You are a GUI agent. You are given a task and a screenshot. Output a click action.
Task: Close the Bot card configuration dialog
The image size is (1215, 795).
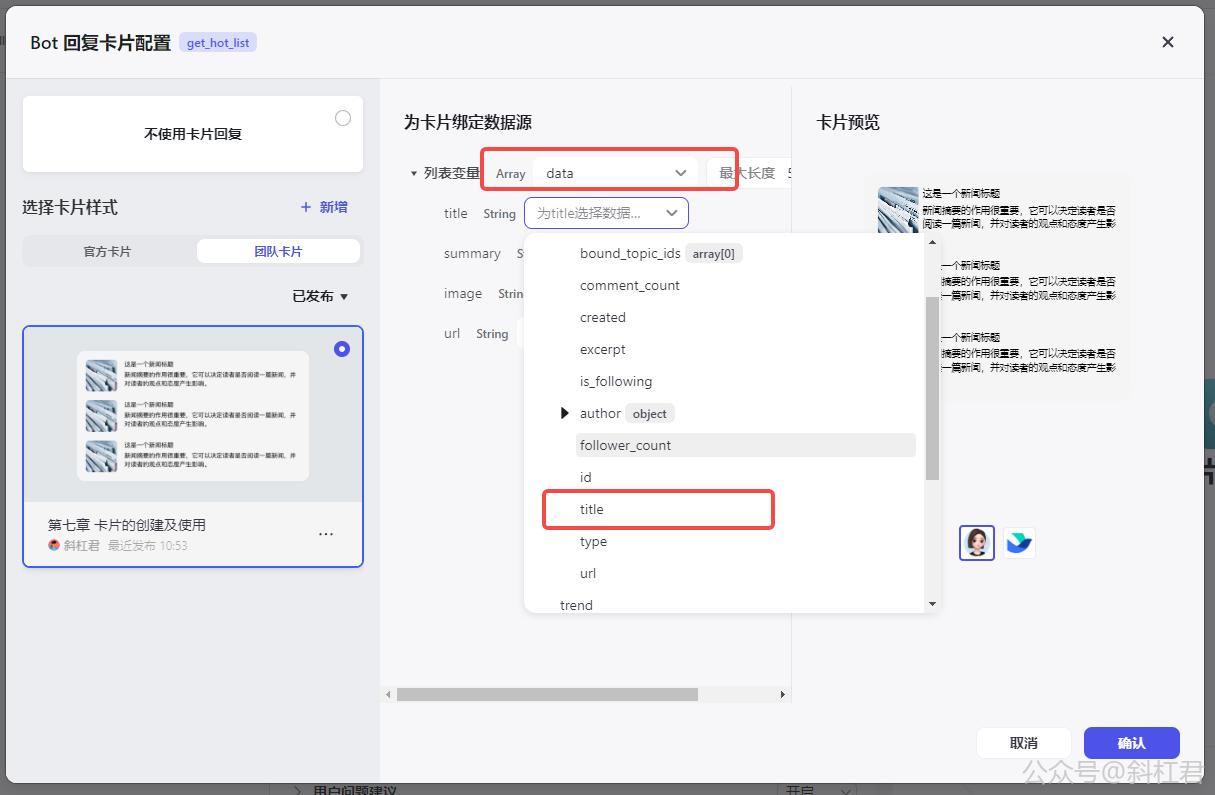tap(1167, 42)
